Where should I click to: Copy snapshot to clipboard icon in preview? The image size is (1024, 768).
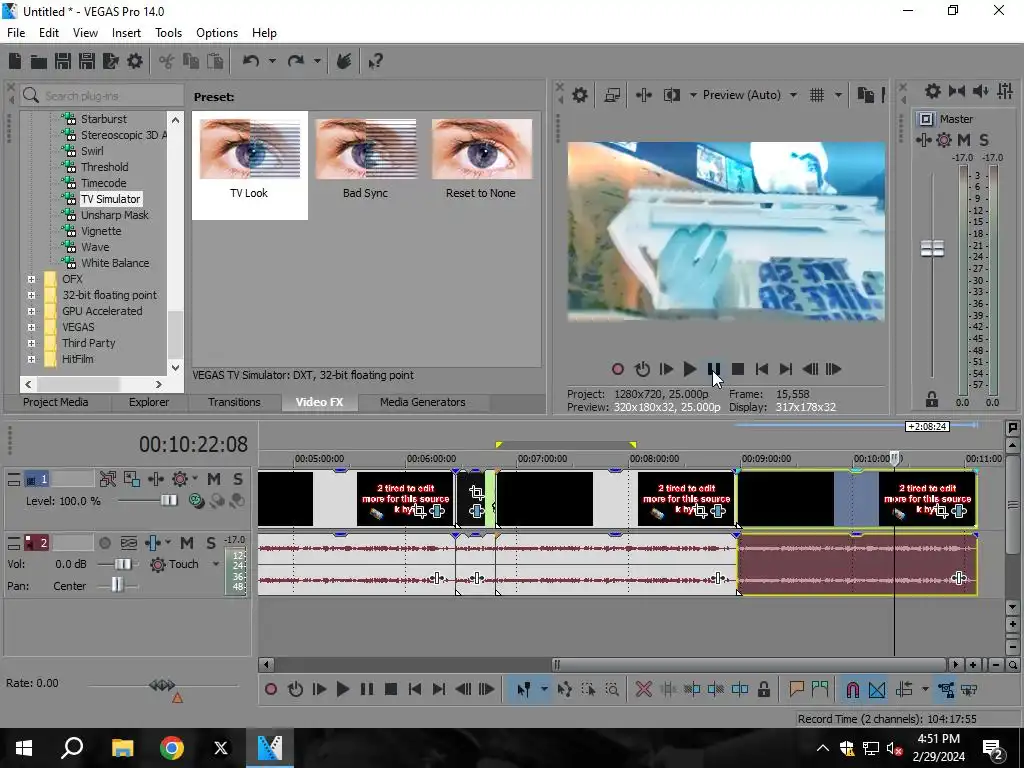point(866,95)
